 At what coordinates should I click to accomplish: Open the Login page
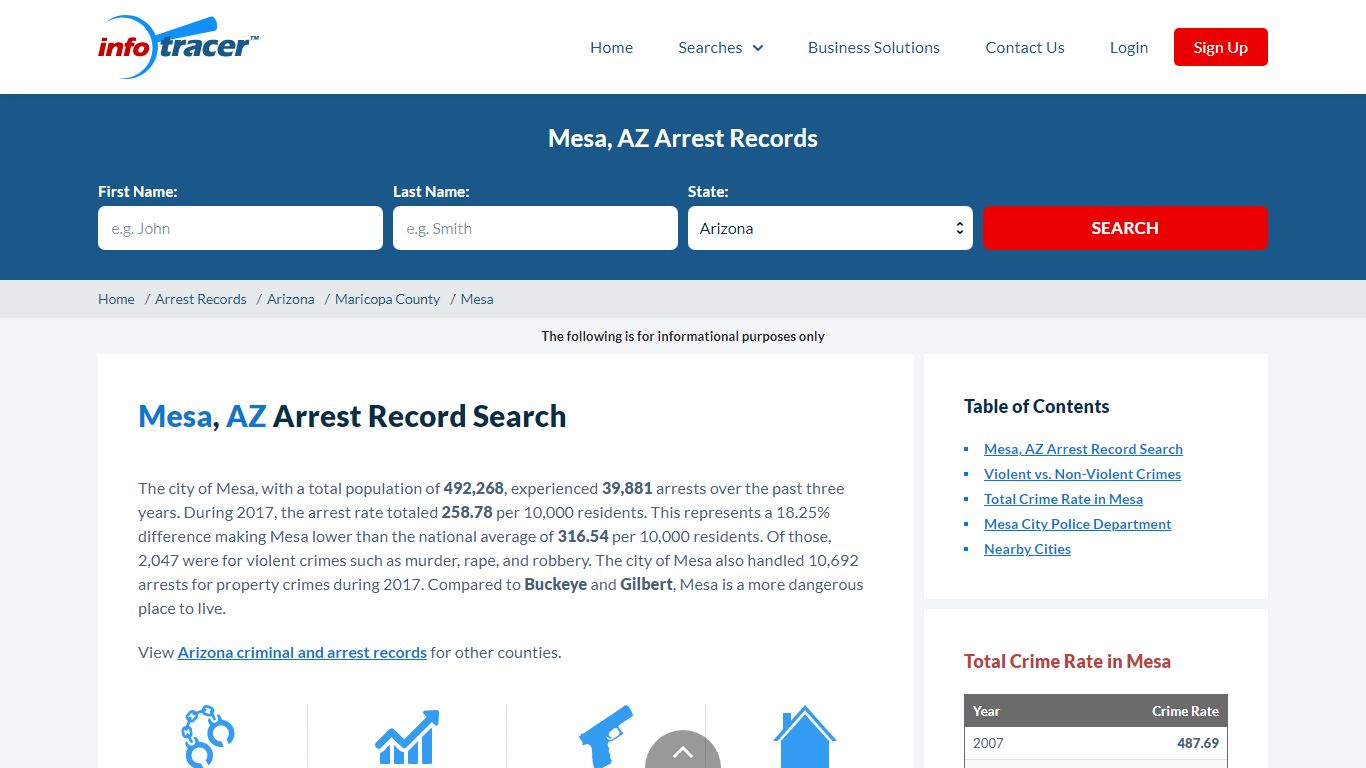(1129, 47)
